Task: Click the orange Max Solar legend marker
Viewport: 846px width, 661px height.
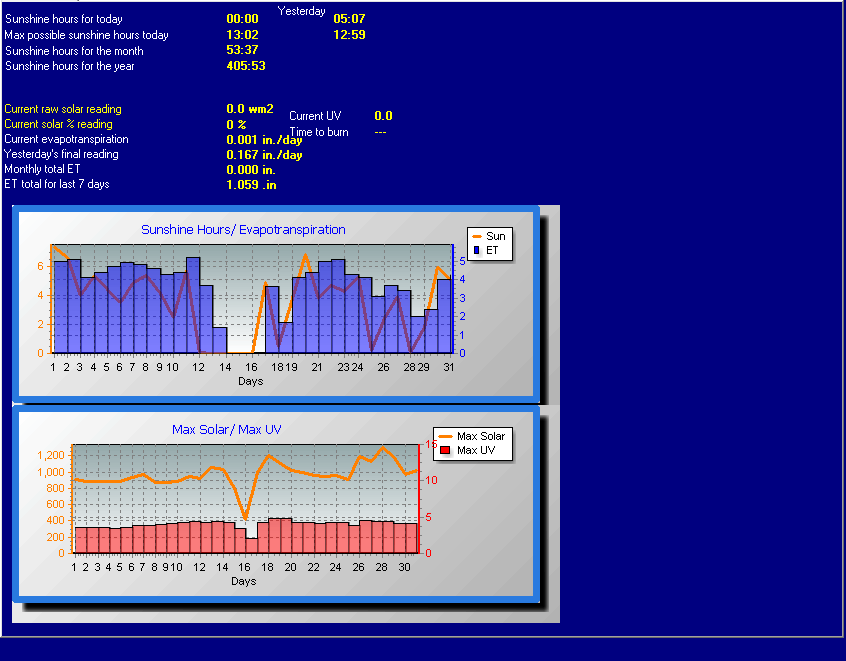Action: pyautogui.click(x=445, y=436)
